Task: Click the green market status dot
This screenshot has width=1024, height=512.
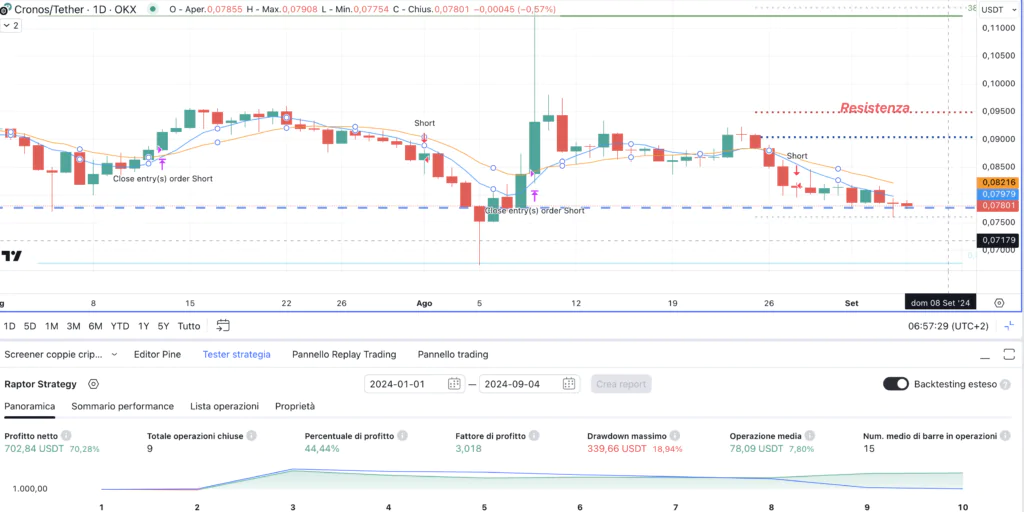Action: 153,10
